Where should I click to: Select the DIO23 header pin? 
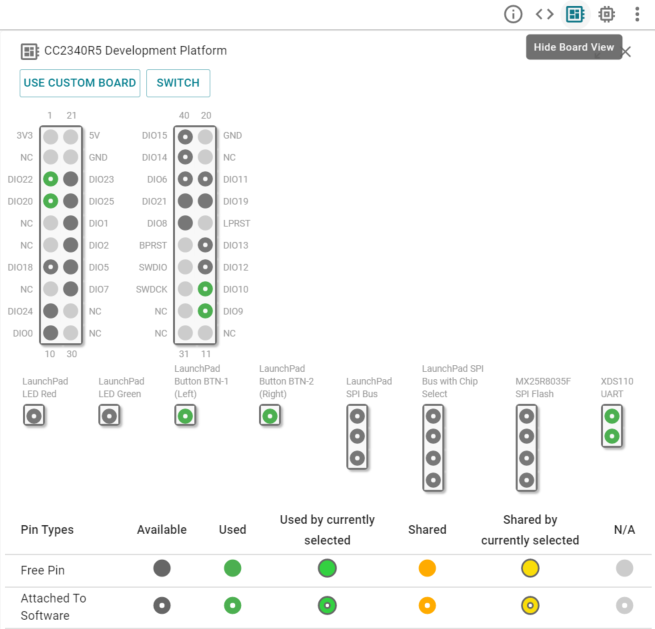(x=70, y=179)
